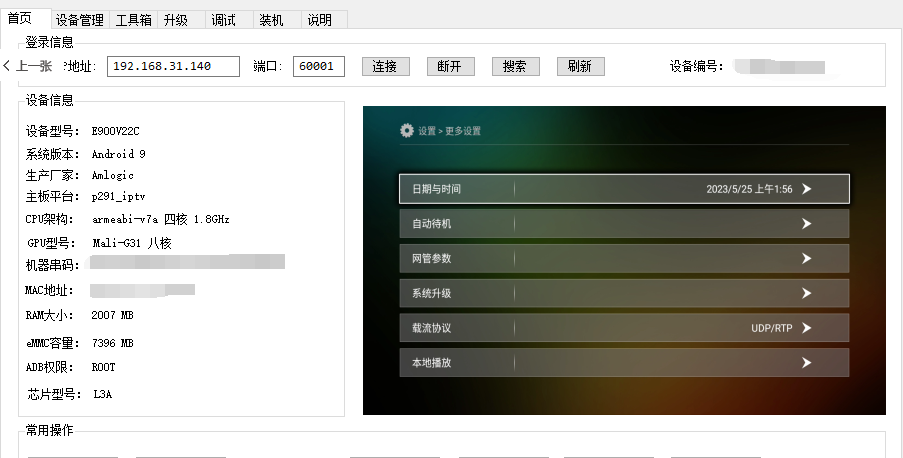Click the GPU value Mali-G31 八核

(x=132, y=243)
